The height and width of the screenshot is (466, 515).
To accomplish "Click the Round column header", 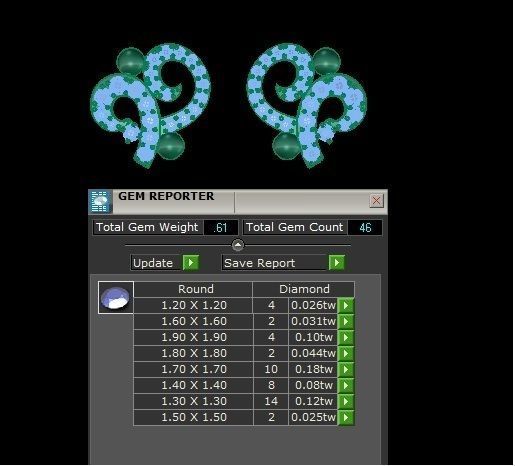I will coord(193,289).
